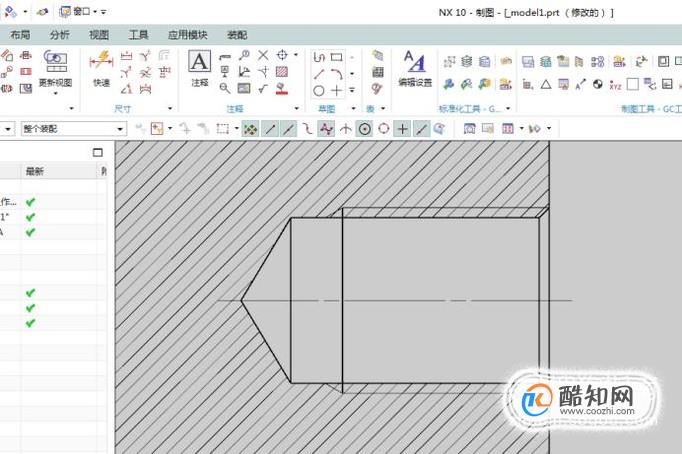Start the 快速 rapid dimension tool
Image resolution: width=682 pixels, height=454 pixels.
coord(101,69)
